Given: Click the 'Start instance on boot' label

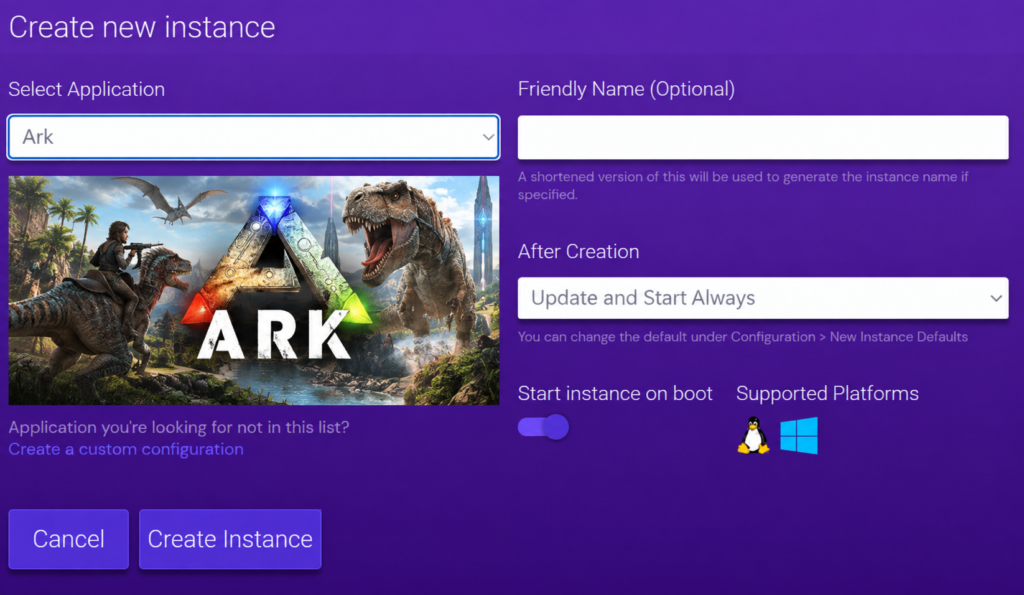Looking at the screenshot, I should tap(615, 393).
